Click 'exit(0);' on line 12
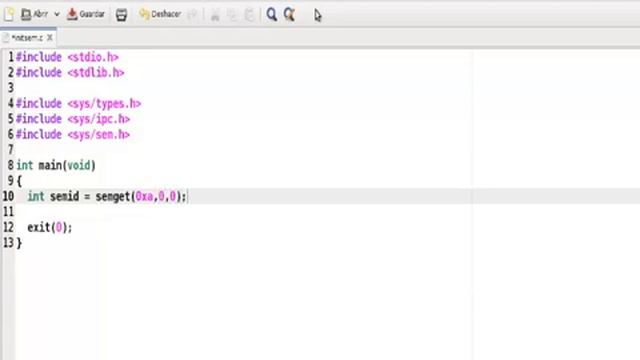Viewport: 640px width, 360px height. point(50,227)
